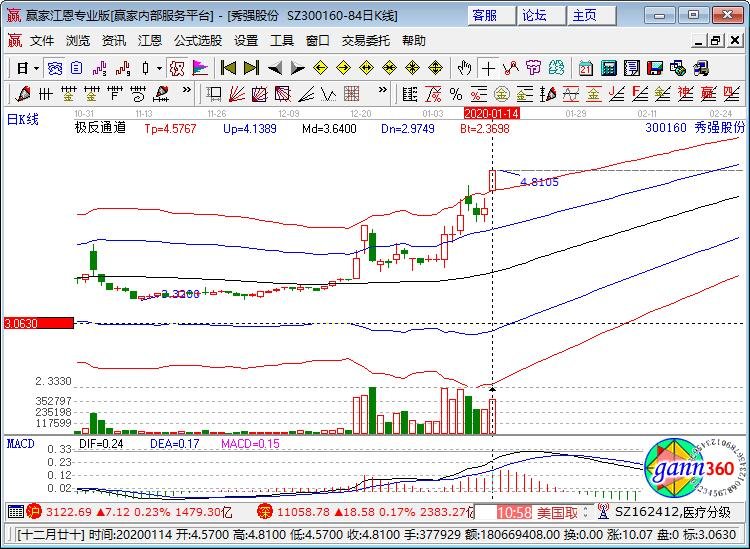Select the candlestick chart type icon
The image size is (750, 549).
point(146,68)
